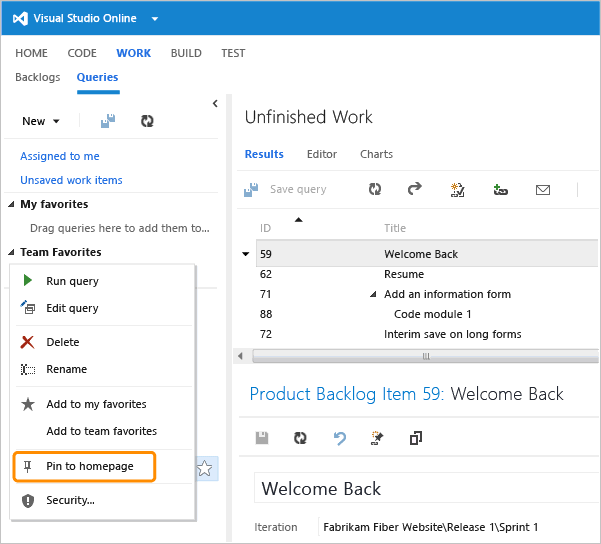Choose Add to team favorites

point(103,431)
